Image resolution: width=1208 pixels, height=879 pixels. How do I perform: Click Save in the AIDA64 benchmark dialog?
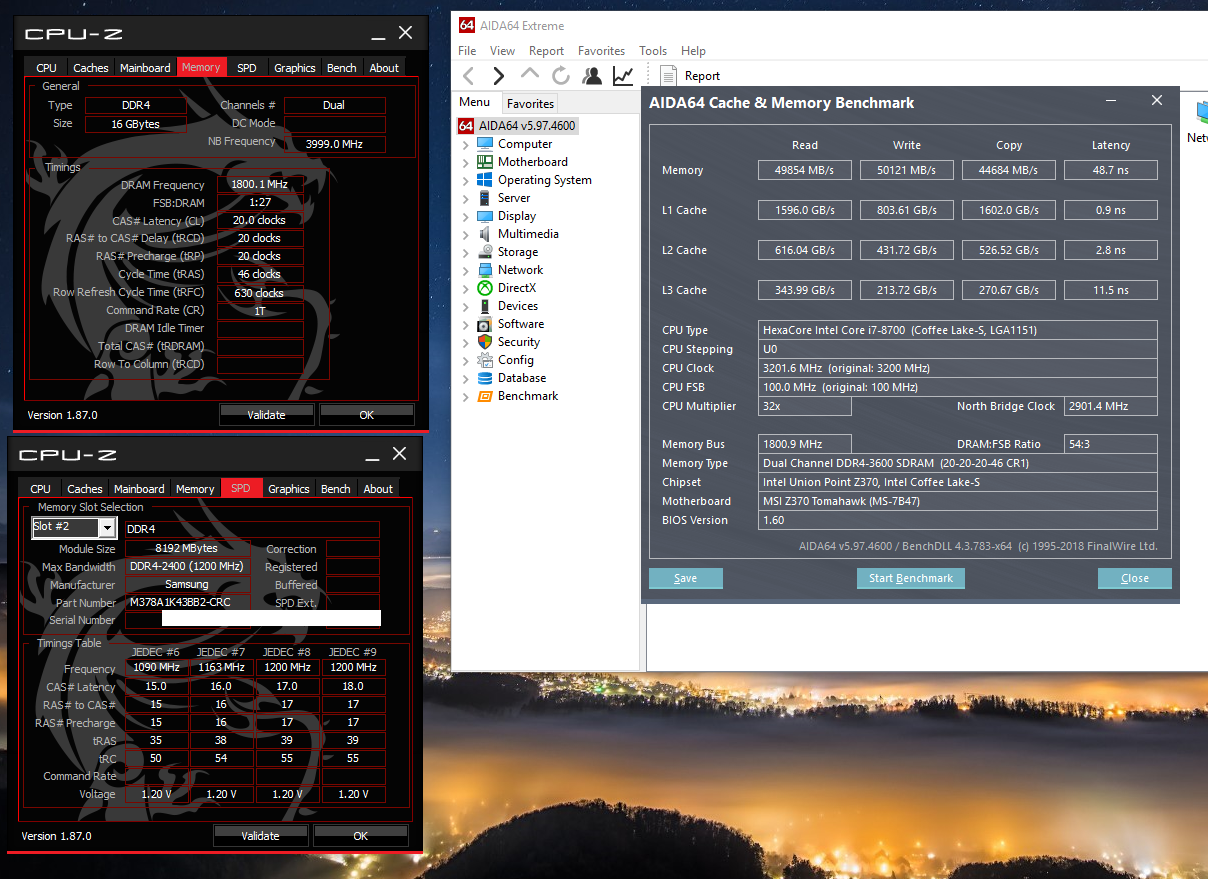(x=686, y=578)
